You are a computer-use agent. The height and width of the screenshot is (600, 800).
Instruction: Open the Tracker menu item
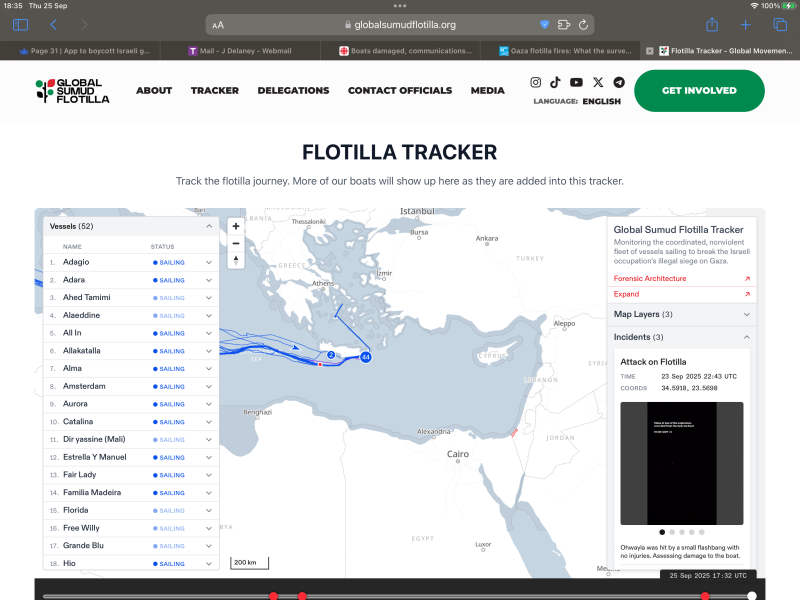coord(215,91)
